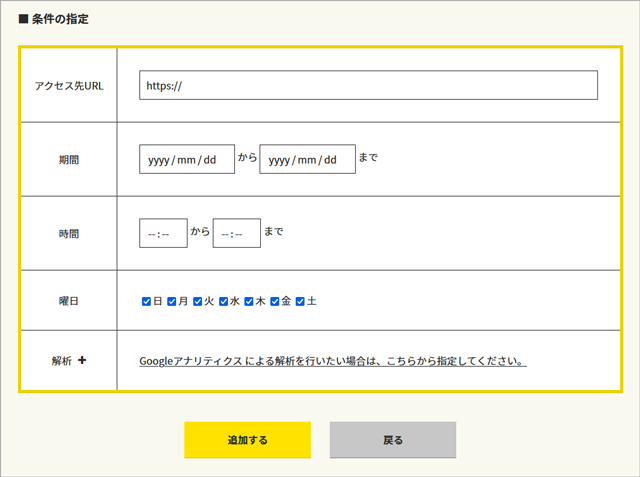Disable the 金 (Friday) checkbox
The width and height of the screenshot is (640, 477).
[x=275, y=302]
